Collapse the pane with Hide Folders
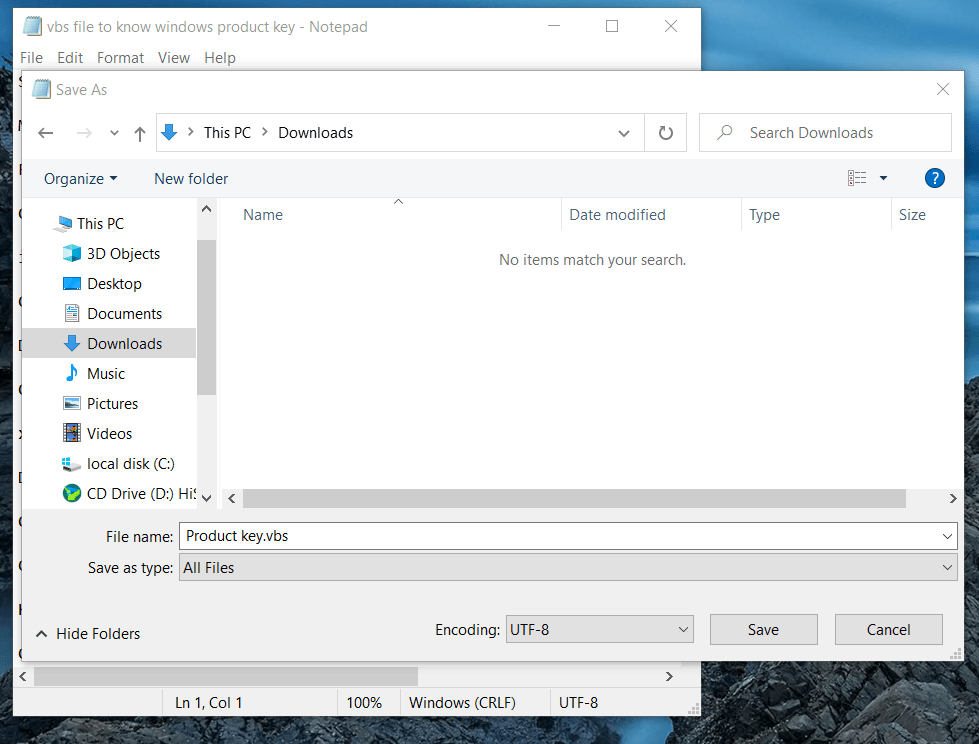The width and height of the screenshot is (979, 744). pyautogui.click(x=88, y=634)
